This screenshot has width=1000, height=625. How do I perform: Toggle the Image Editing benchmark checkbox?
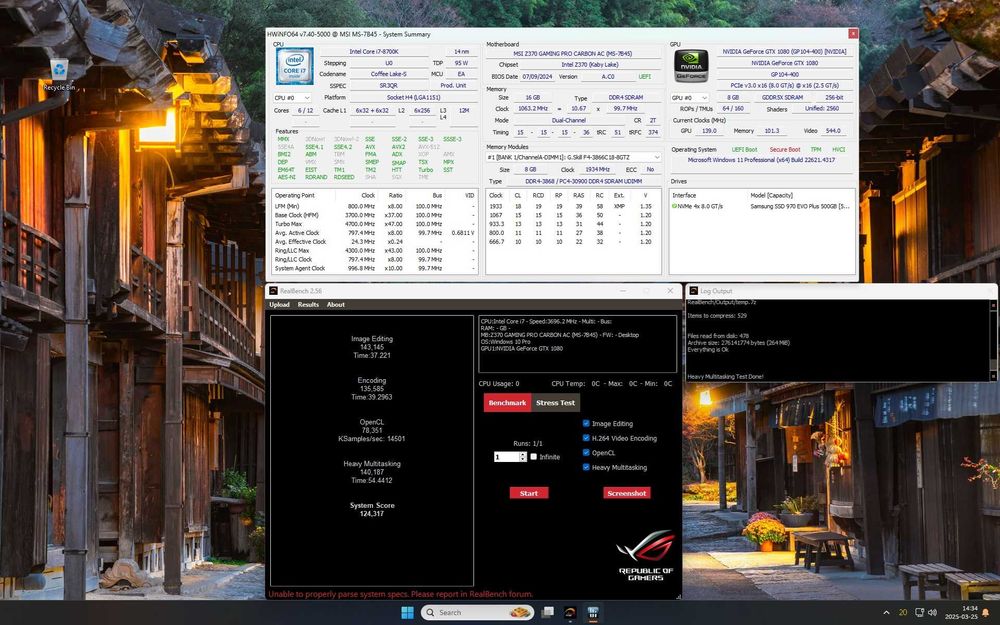click(586, 423)
